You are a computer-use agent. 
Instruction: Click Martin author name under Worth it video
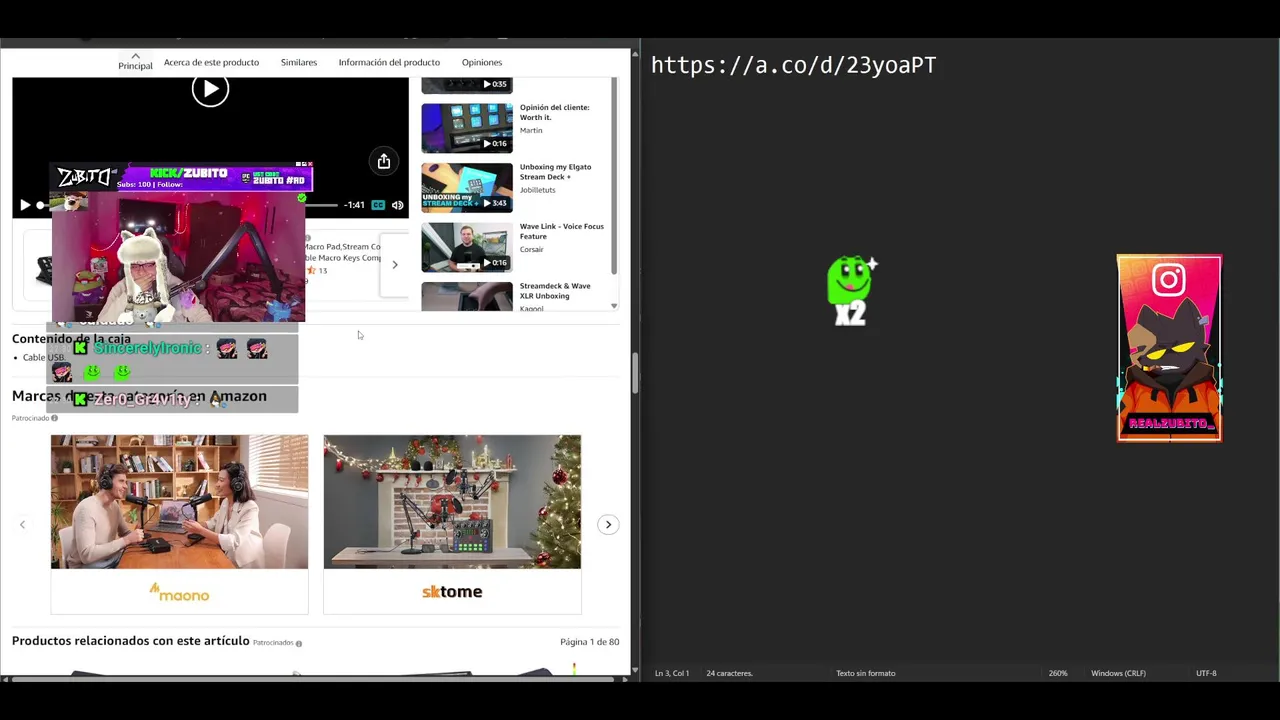[x=531, y=130]
